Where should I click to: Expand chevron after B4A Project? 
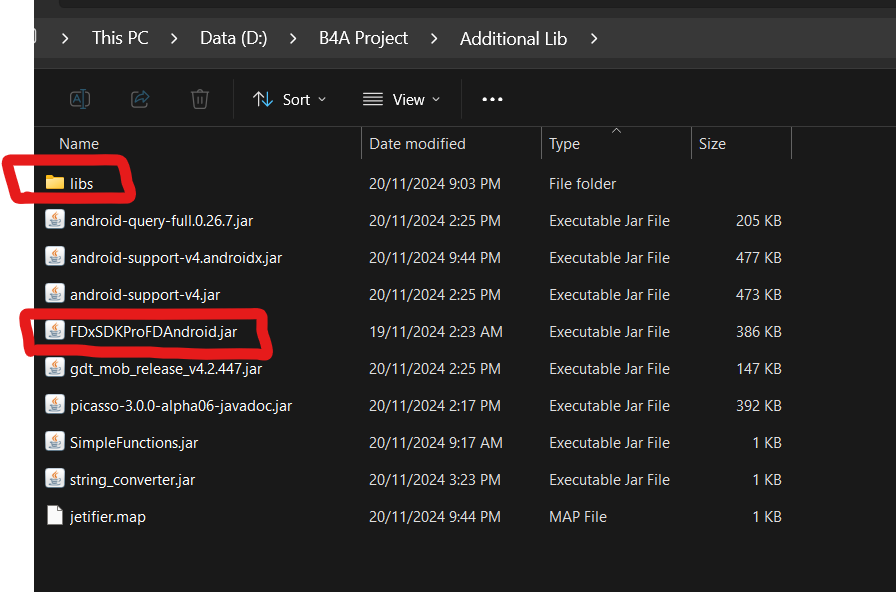coord(434,39)
